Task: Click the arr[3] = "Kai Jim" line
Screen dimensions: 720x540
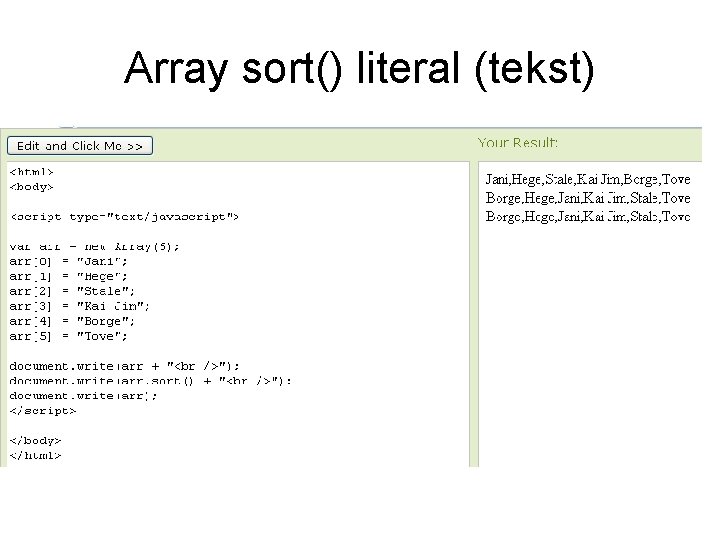Action: (79, 306)
